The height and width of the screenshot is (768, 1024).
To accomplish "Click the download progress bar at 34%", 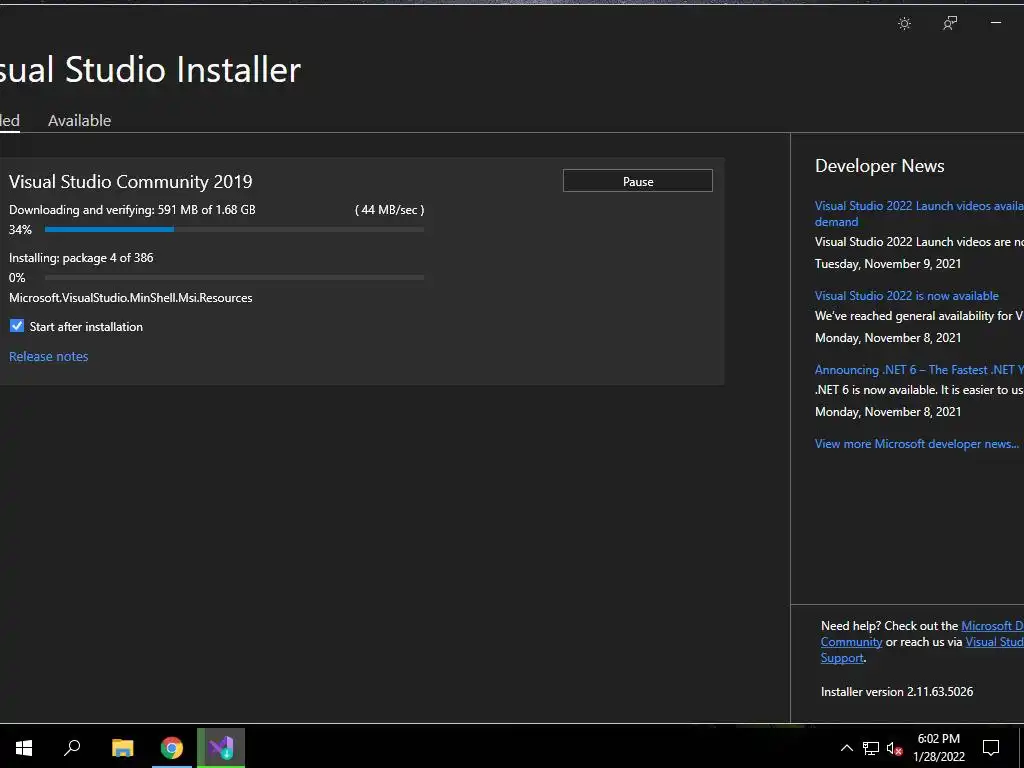I will 234,229.
